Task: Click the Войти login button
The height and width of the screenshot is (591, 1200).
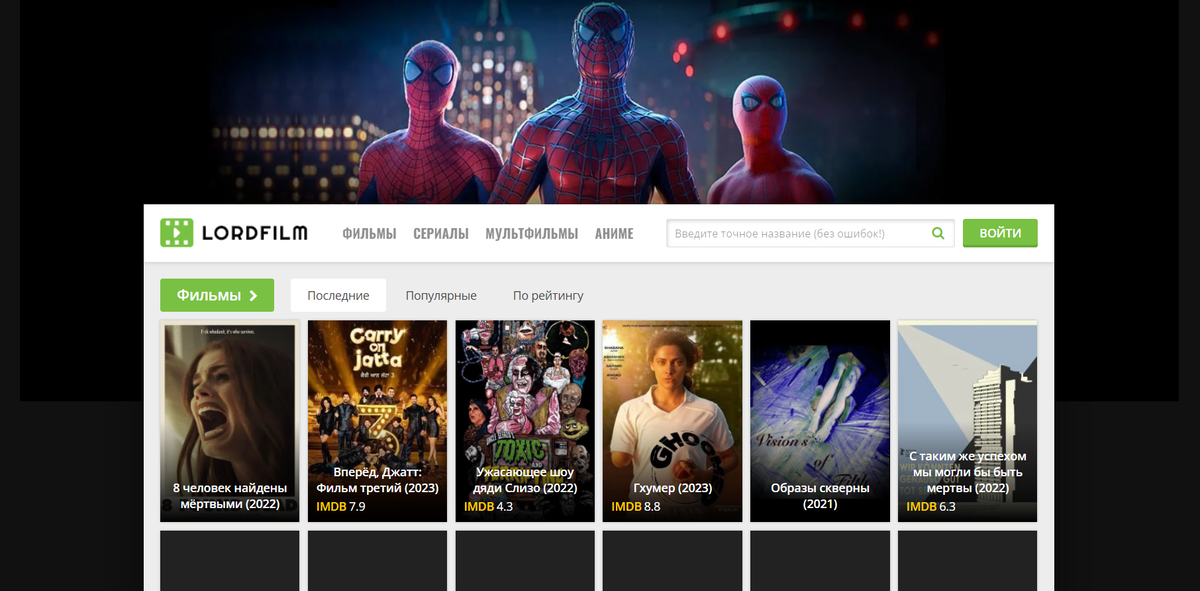Action: 1000,233
